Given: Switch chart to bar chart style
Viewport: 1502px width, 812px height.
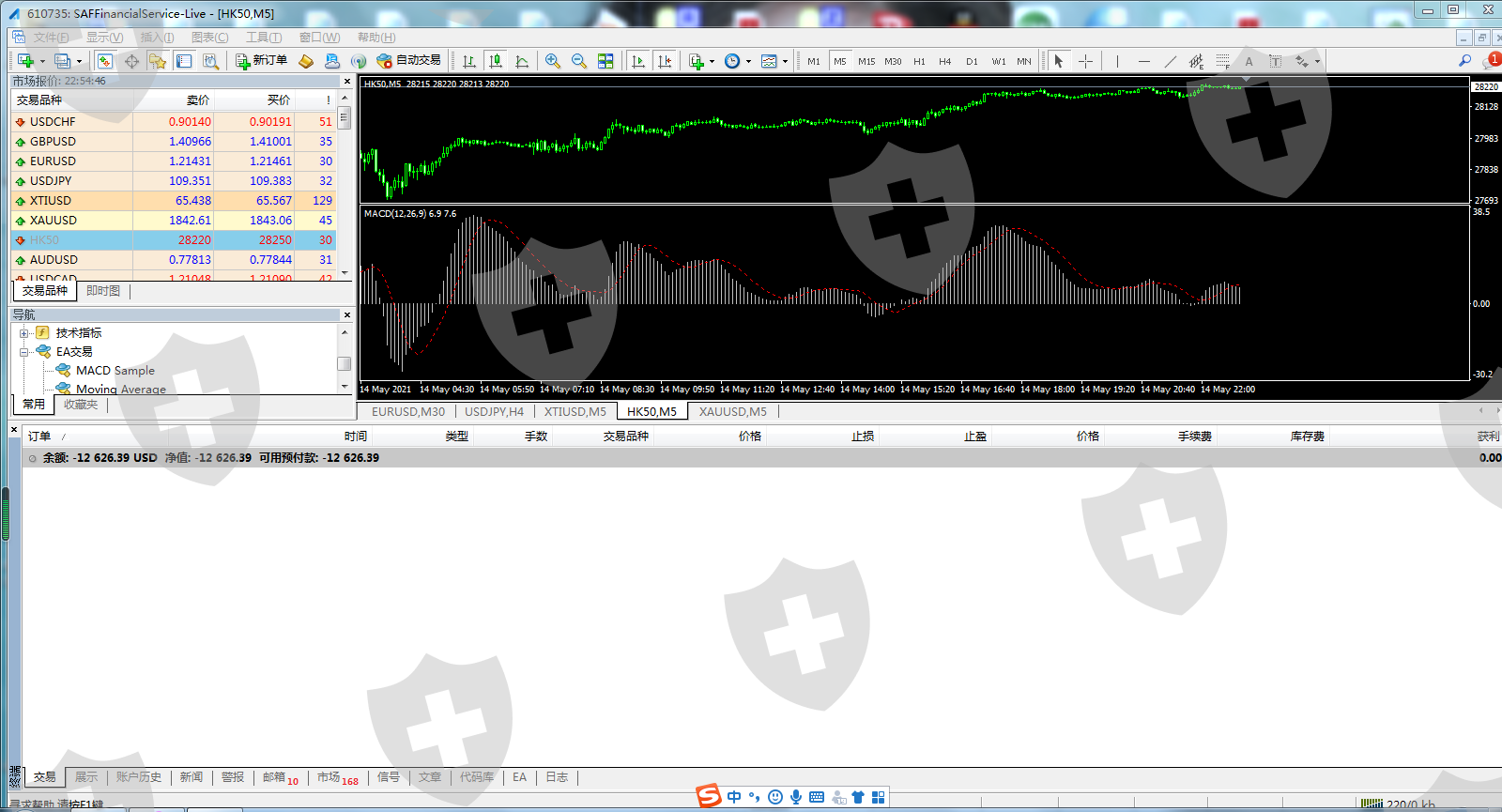Looking at the screenshot, I should [x=468, y=61].
